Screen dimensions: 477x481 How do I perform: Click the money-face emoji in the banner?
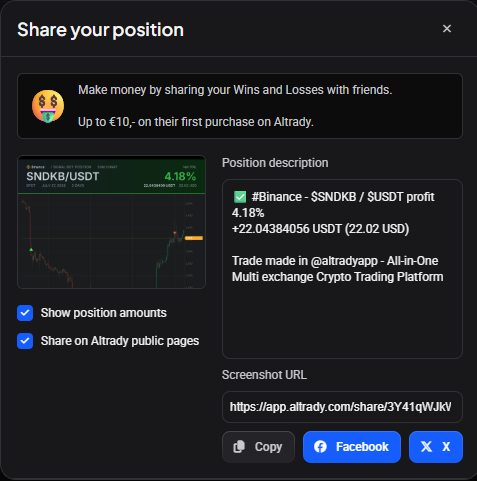pos(48,106)
